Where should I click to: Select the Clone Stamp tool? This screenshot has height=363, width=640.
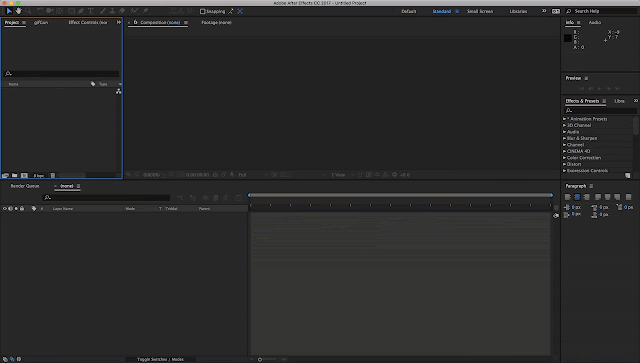pos(112,11)
